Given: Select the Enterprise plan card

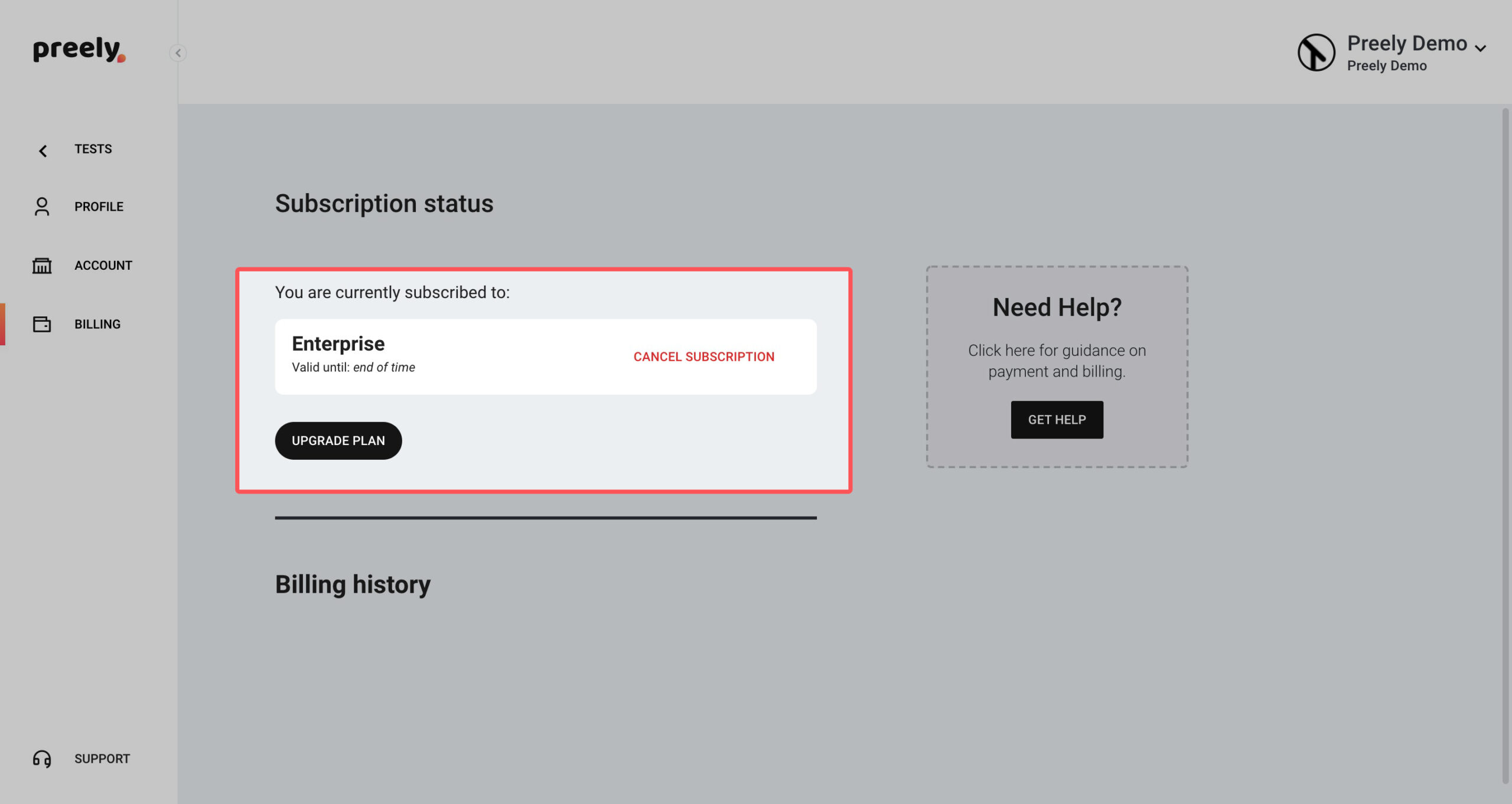Looking at the screenshot, I should [x=546, y=357].
